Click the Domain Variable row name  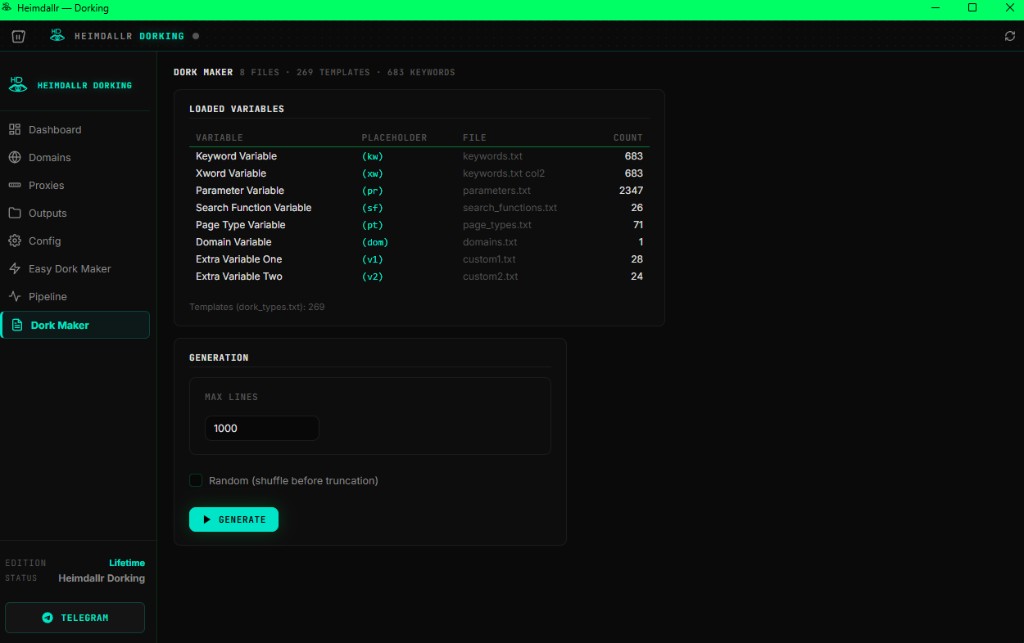click(x=233, y=242)
